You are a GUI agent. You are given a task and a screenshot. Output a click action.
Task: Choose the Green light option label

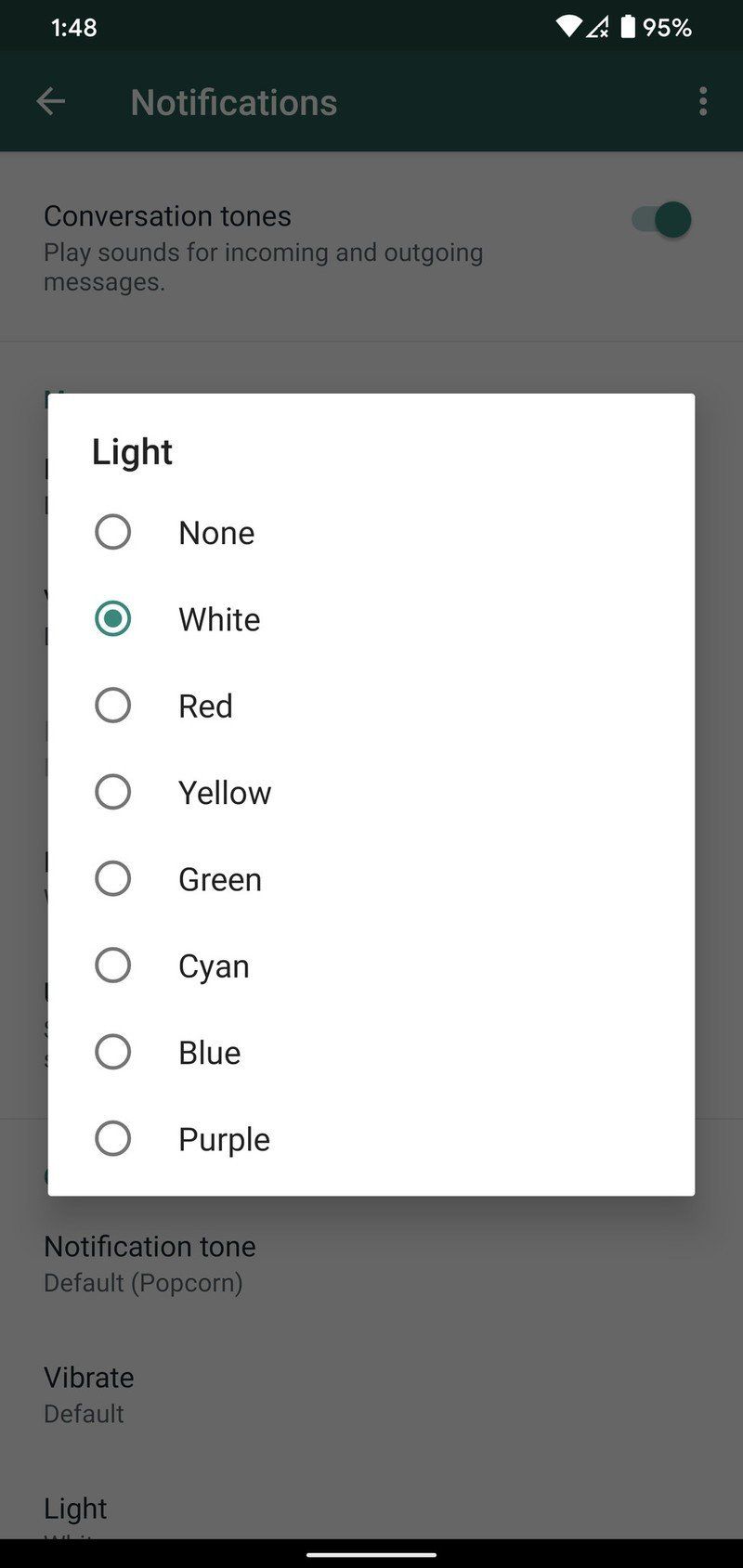point(220,879)
